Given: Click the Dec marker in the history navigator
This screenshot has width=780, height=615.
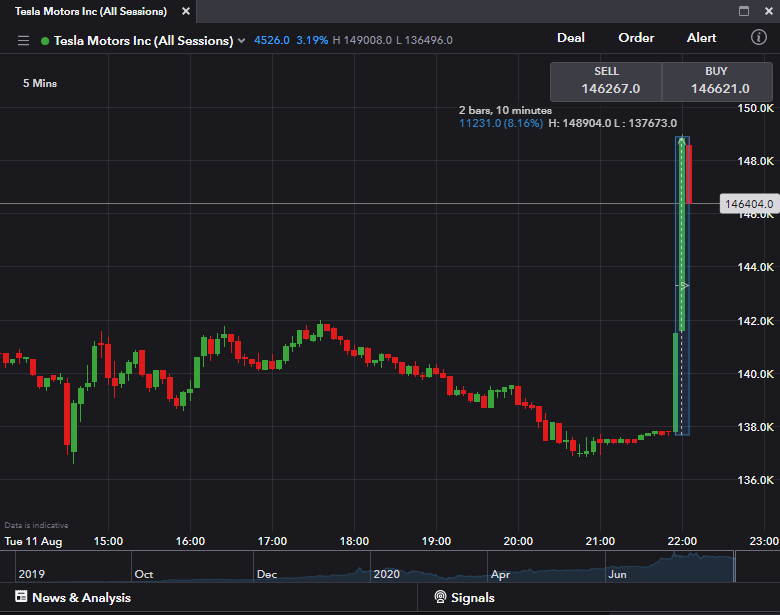Looking at the screenshot, I should pyautogui.click(x=267, y=574).
